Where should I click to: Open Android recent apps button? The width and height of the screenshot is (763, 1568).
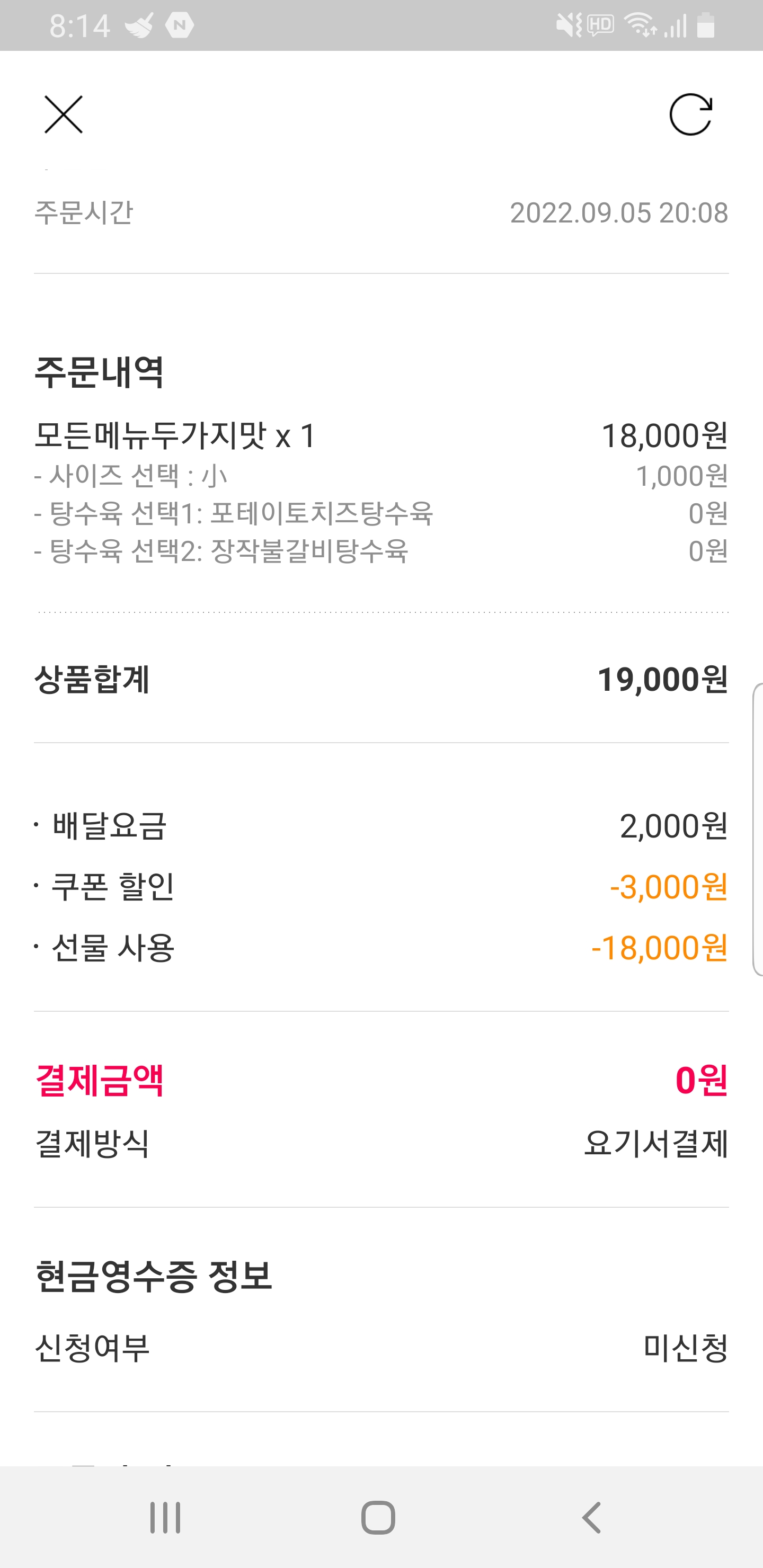coord(165,1518)
